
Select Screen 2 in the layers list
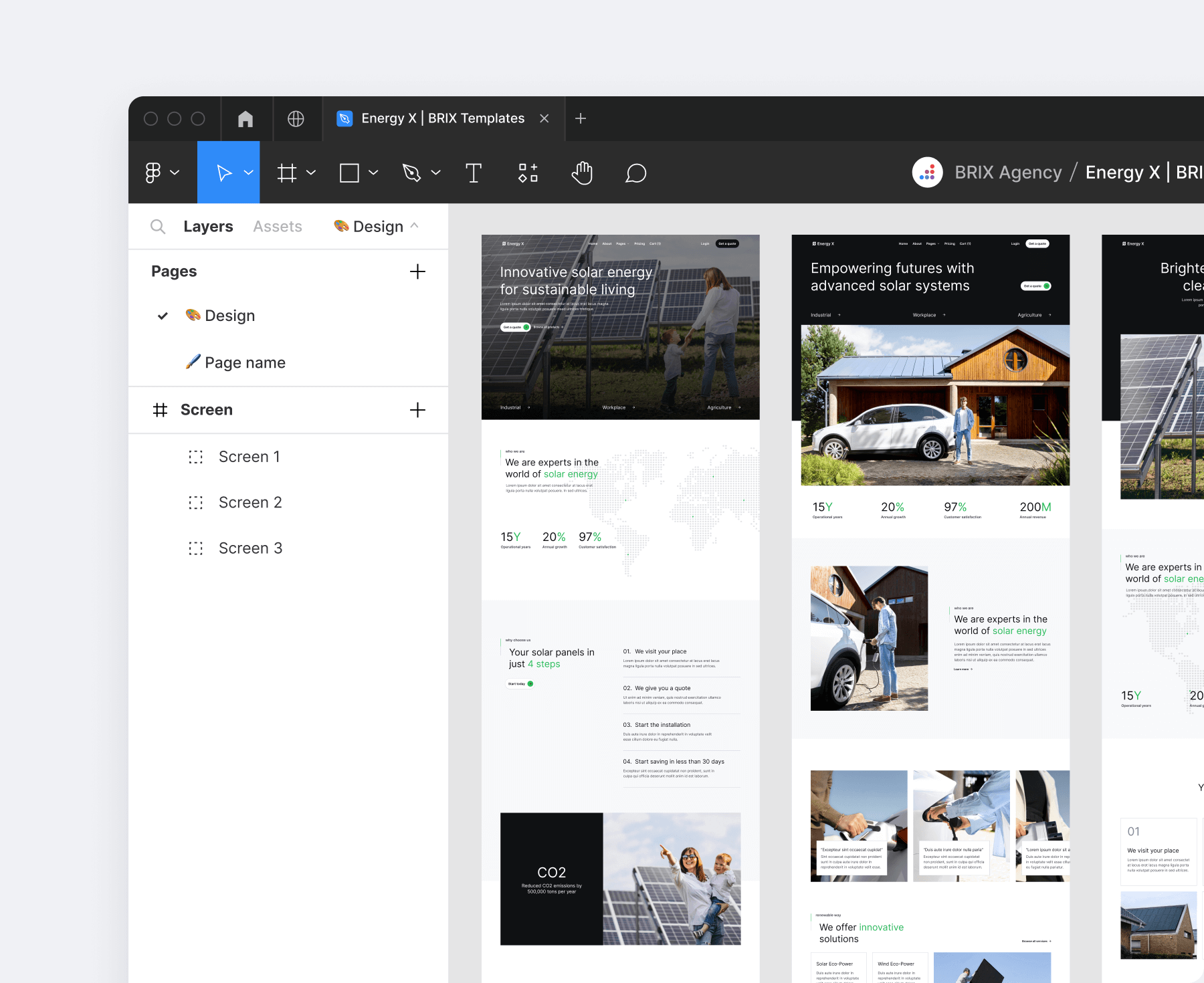coord(250,502)
